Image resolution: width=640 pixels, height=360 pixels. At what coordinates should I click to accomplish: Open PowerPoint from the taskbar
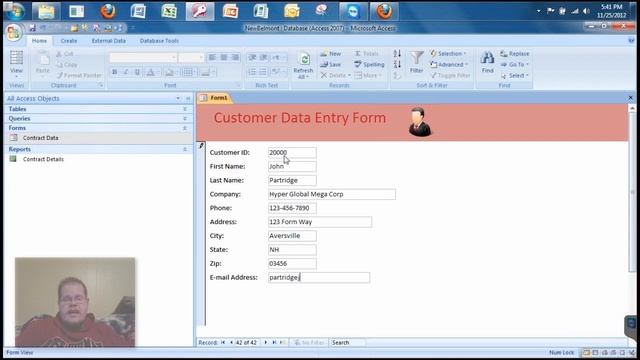[230, 11]
